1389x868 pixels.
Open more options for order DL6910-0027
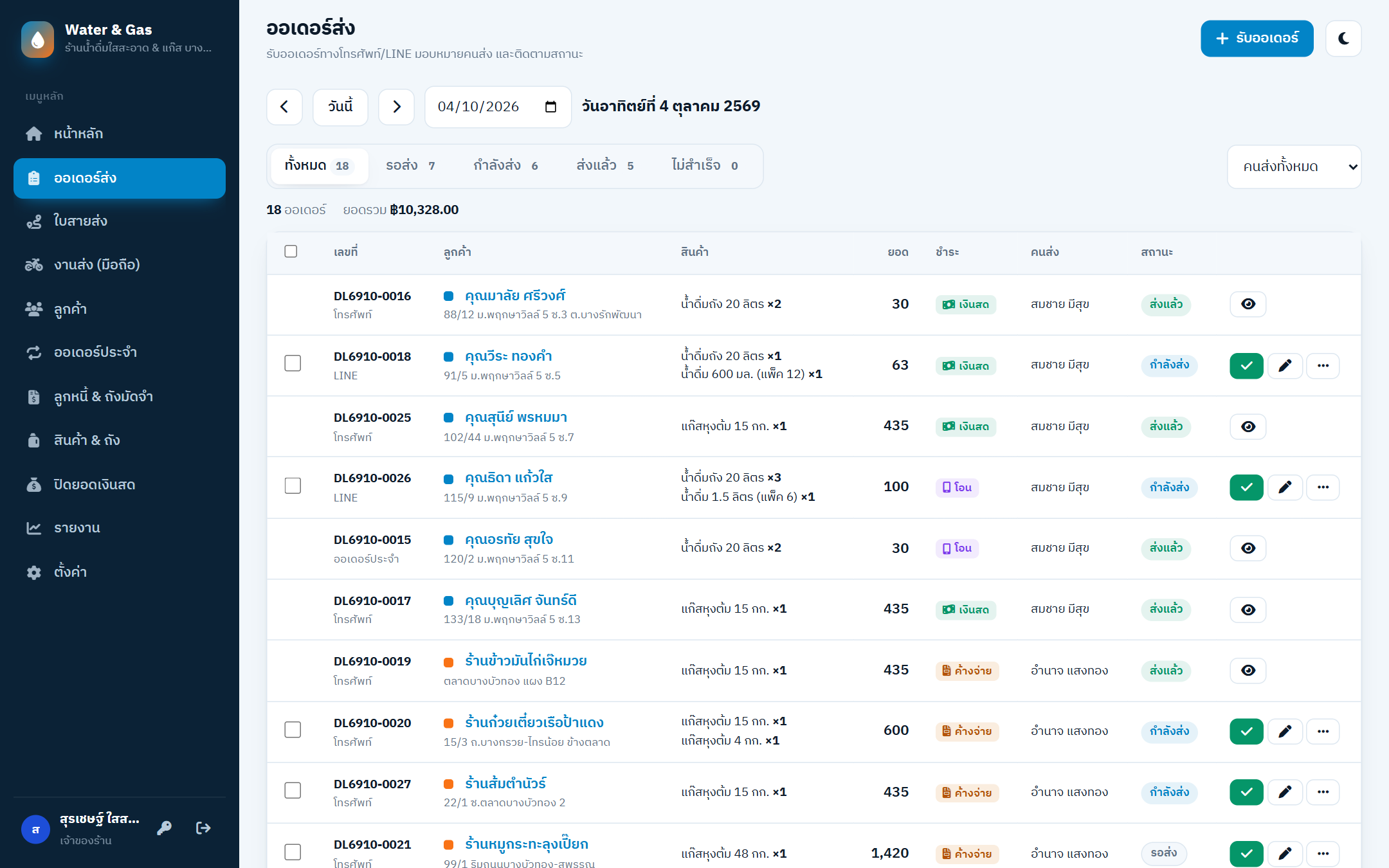point(1323,792)
